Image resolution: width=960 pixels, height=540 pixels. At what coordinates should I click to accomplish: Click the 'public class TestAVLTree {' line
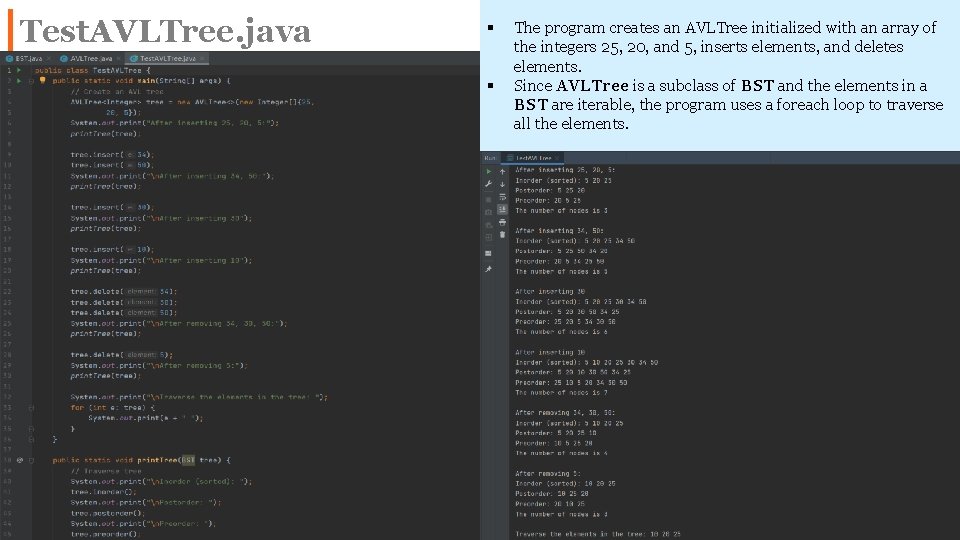coord(92,70)
